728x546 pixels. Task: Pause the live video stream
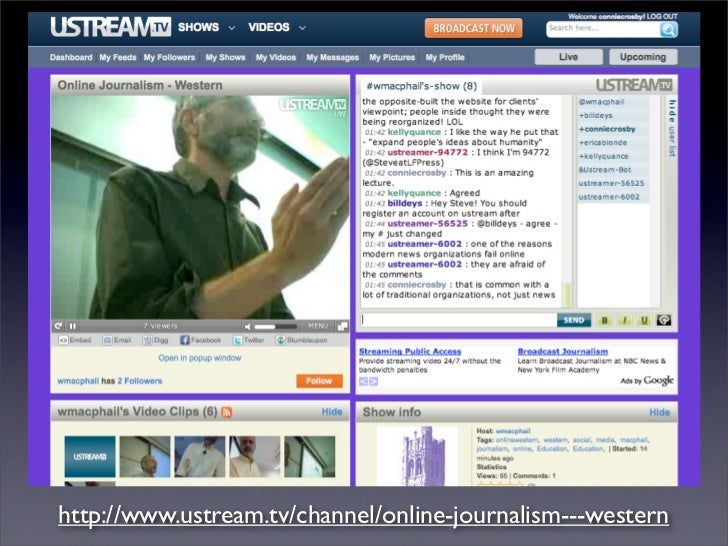[72, 326]
